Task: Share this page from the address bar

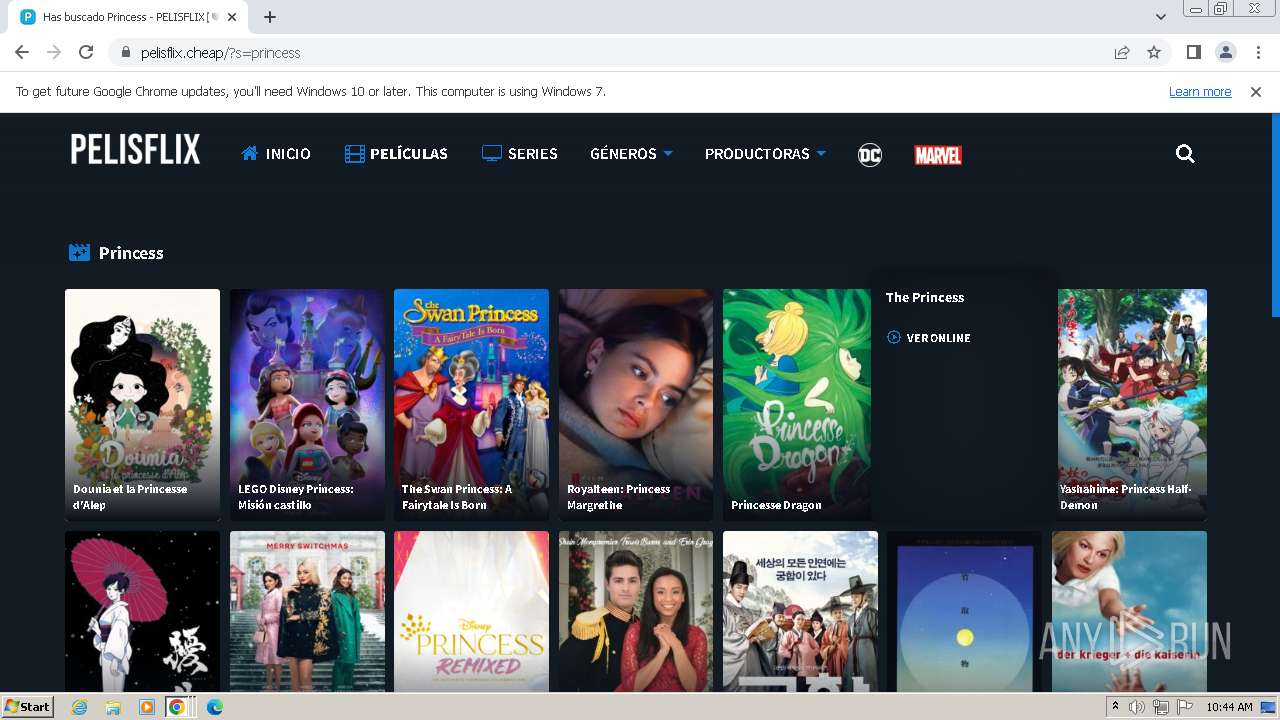Action: point(1122,53)
